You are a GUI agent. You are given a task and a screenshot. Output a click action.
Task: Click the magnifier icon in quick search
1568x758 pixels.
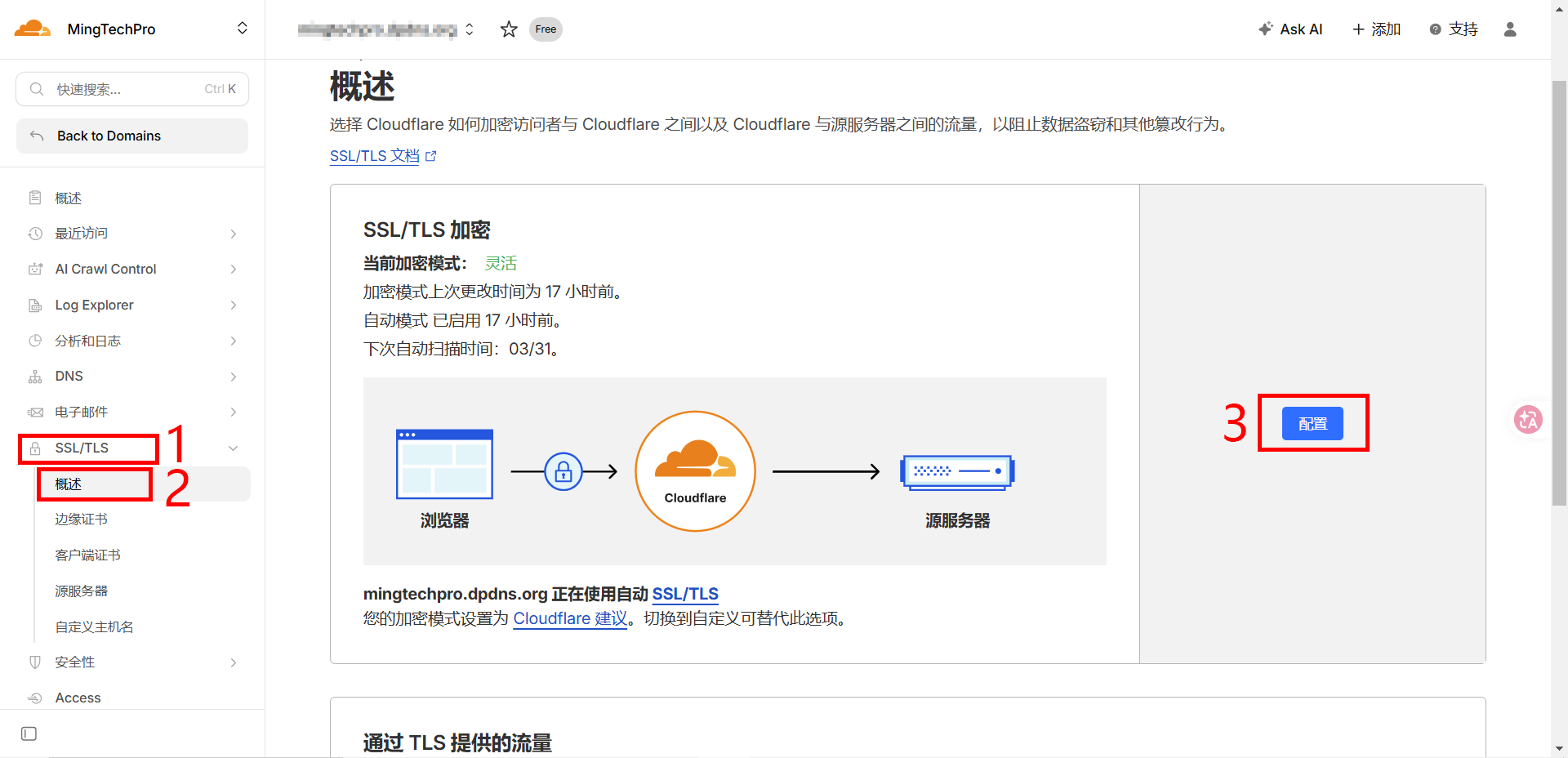pos(37,89)
